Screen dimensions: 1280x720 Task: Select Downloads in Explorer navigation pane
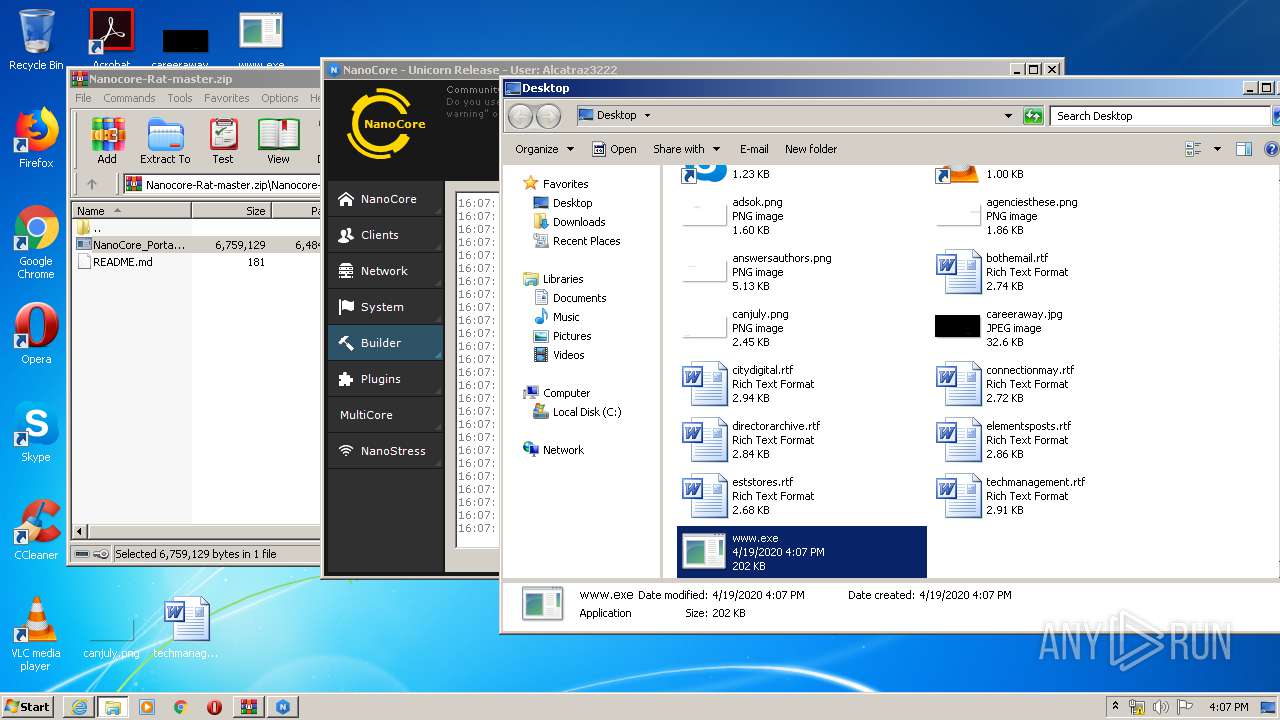579,222
